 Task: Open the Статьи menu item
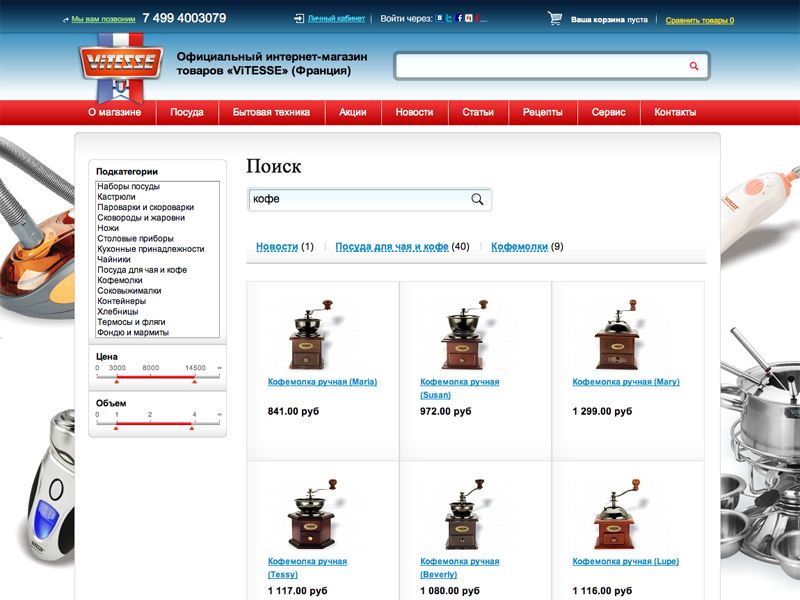[478, 112]
